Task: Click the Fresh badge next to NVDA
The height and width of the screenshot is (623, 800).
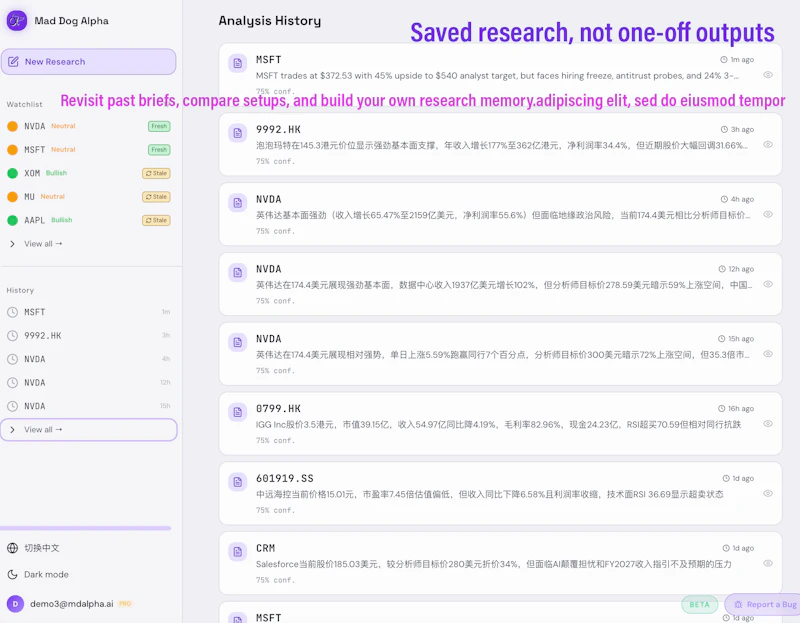Action: point(159,126)
